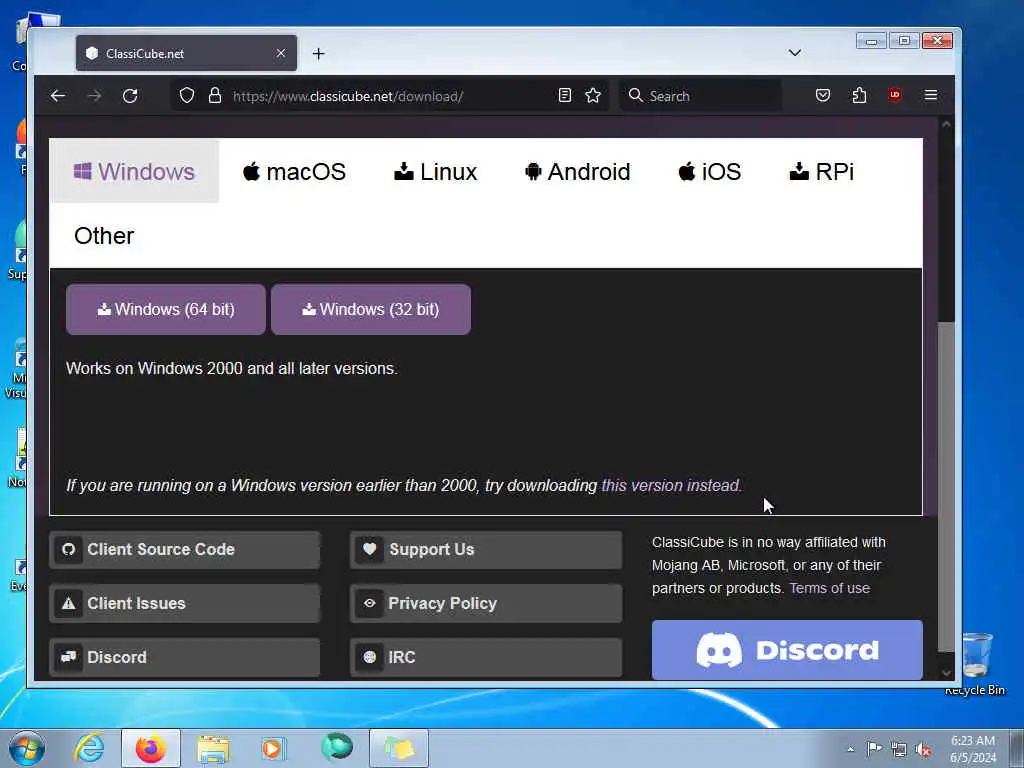This screenshot has height=768, width=1024.
Task: Open the Client Source Code link
Action: pyautogui.click(x=185, y=550)
